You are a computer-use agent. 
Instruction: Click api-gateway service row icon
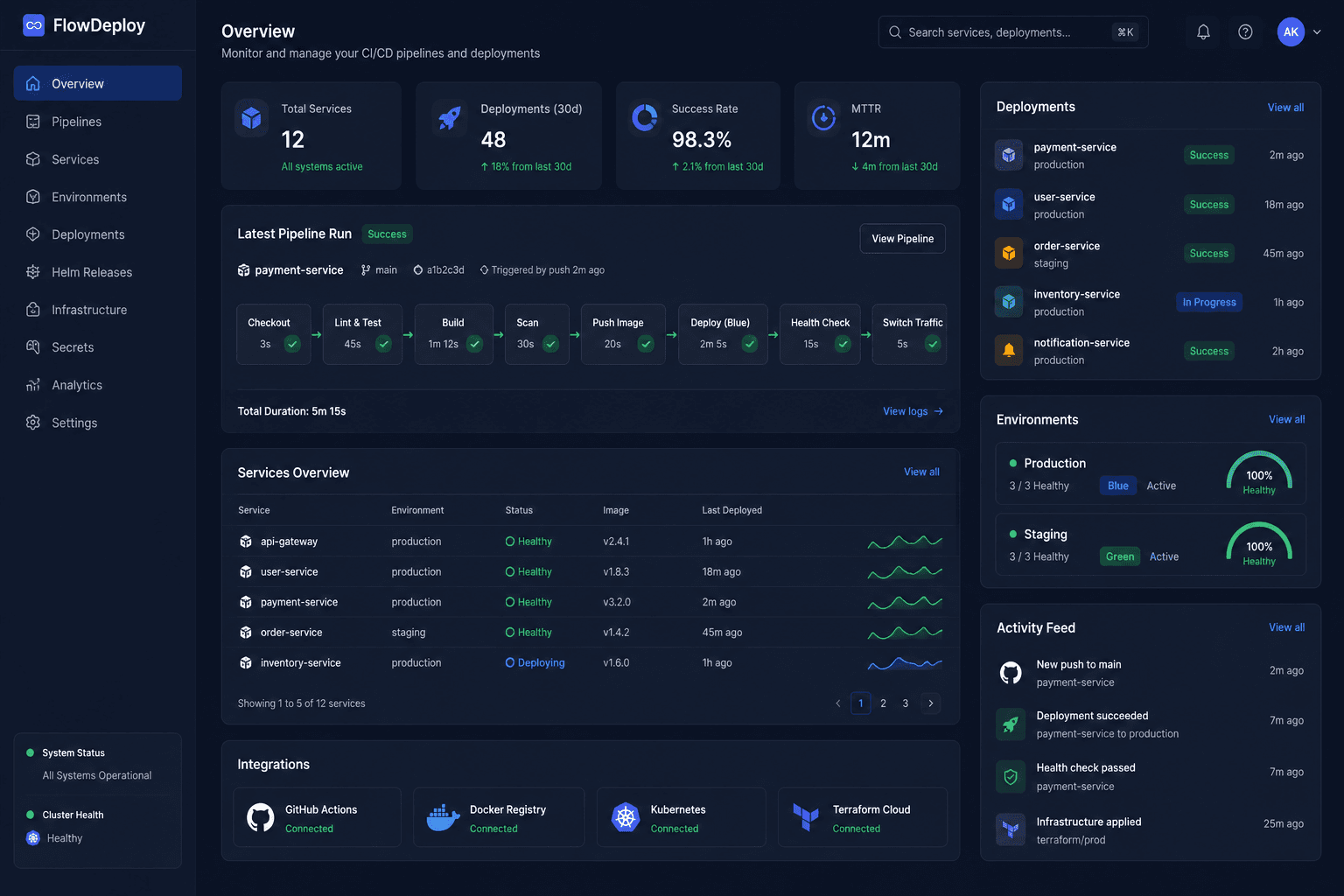[x=246, y=542]
